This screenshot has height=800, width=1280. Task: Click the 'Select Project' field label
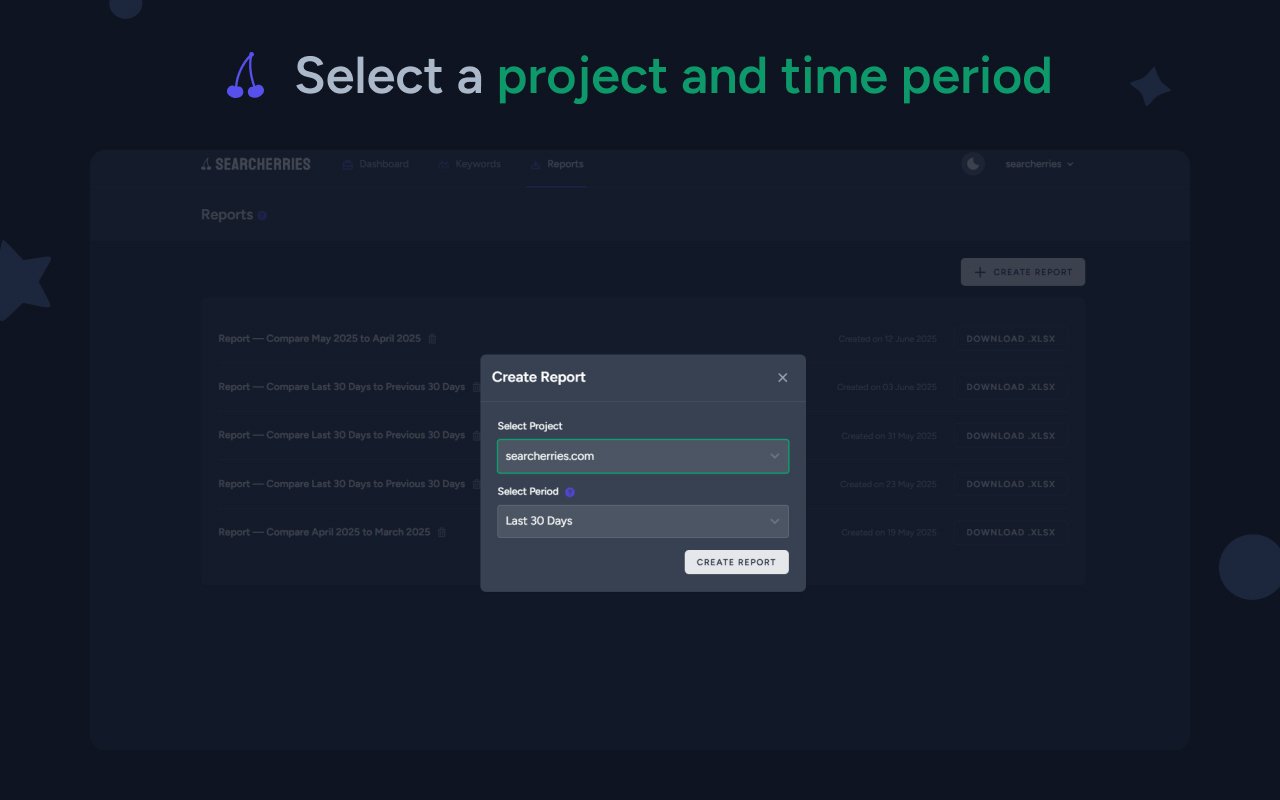point(530,426)
